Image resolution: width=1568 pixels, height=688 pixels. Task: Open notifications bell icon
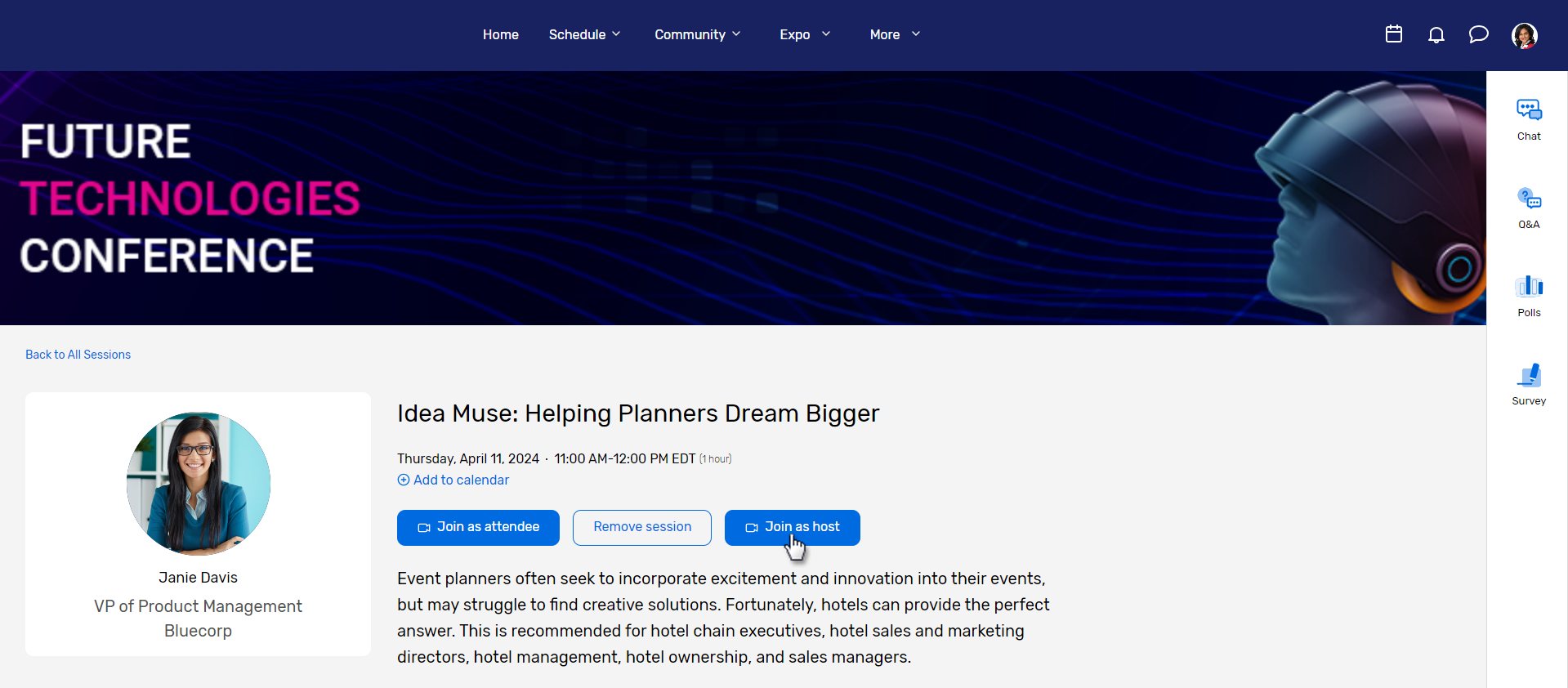point(1436,34)
